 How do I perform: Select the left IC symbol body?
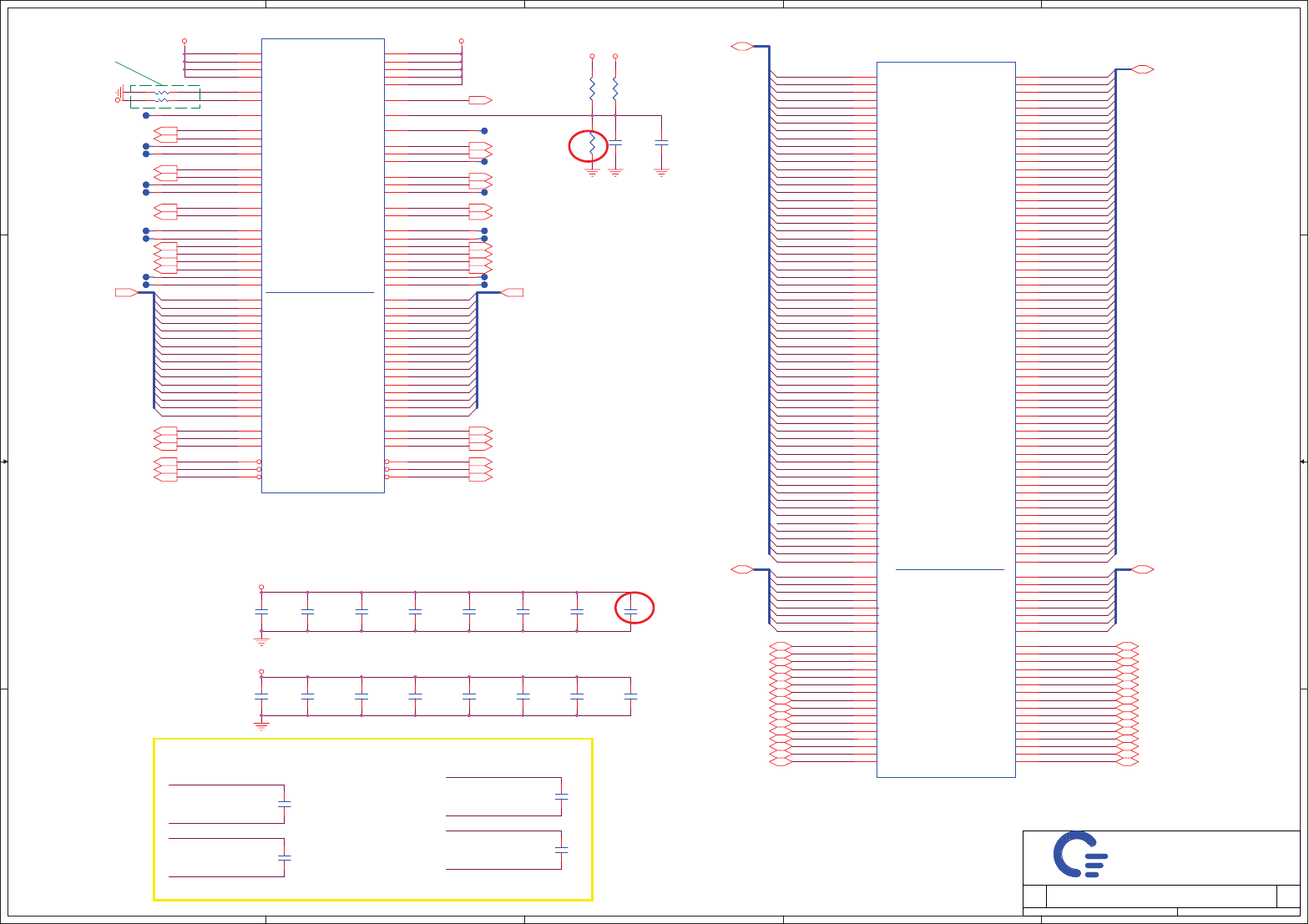point(323,265)
